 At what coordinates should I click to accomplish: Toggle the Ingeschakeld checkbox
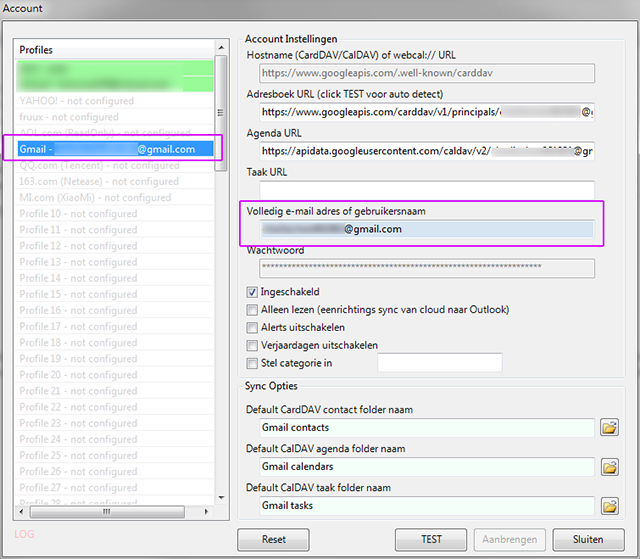(252, 292)
